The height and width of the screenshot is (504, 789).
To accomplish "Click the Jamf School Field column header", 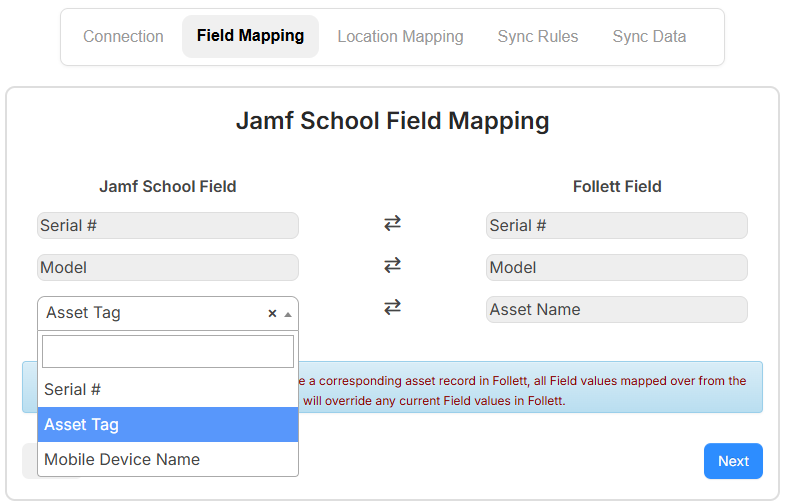I will pyautogui.click(x=168, y=187).
